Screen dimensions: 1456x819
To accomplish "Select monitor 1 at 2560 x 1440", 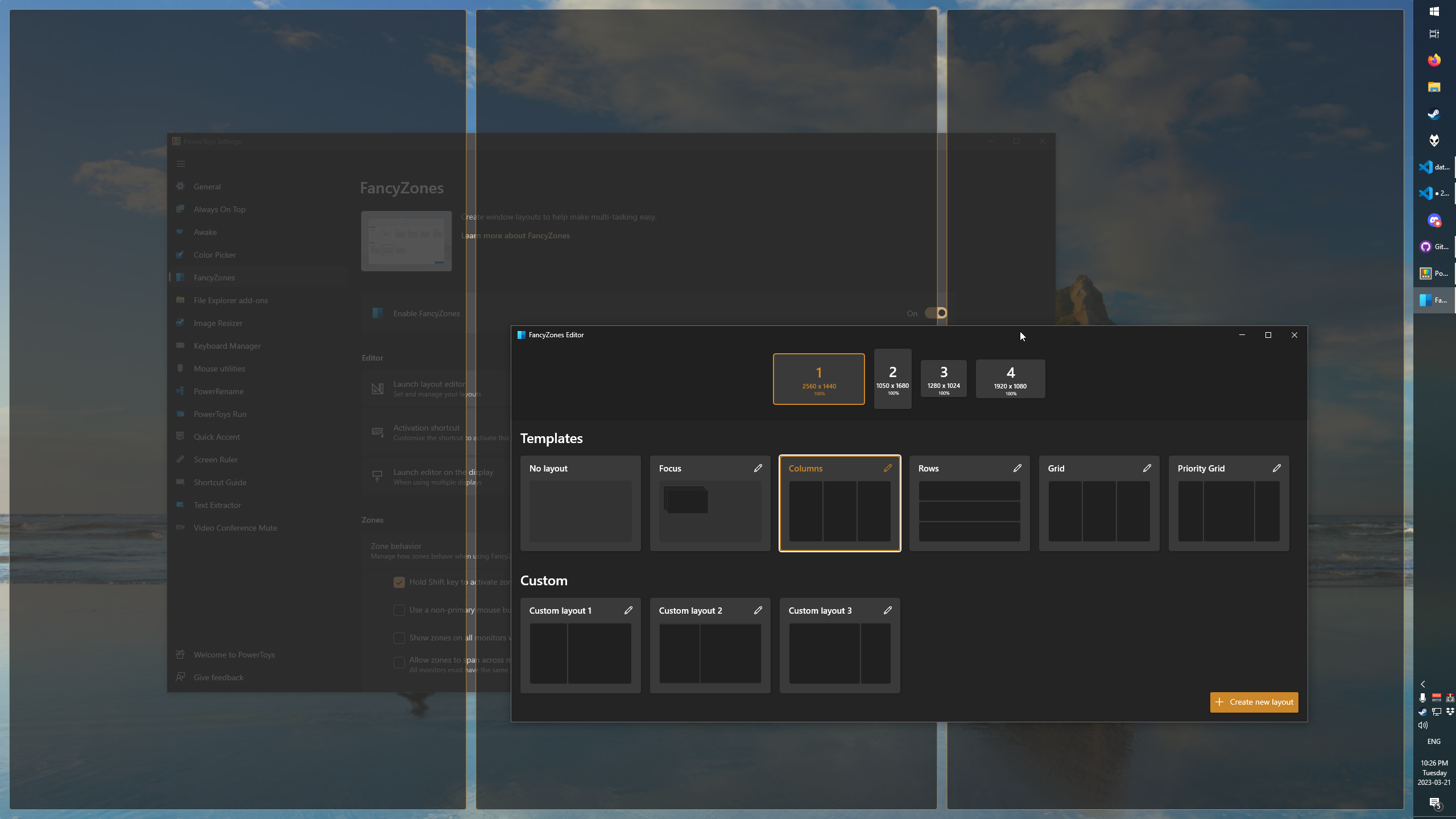I will pos(819,379).
